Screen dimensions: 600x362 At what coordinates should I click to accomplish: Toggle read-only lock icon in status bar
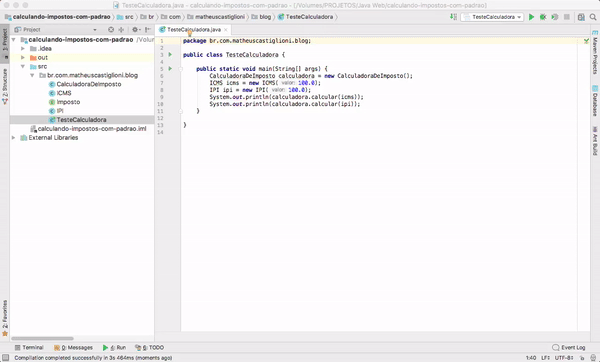pyautogui.click(x=582, y=358)
